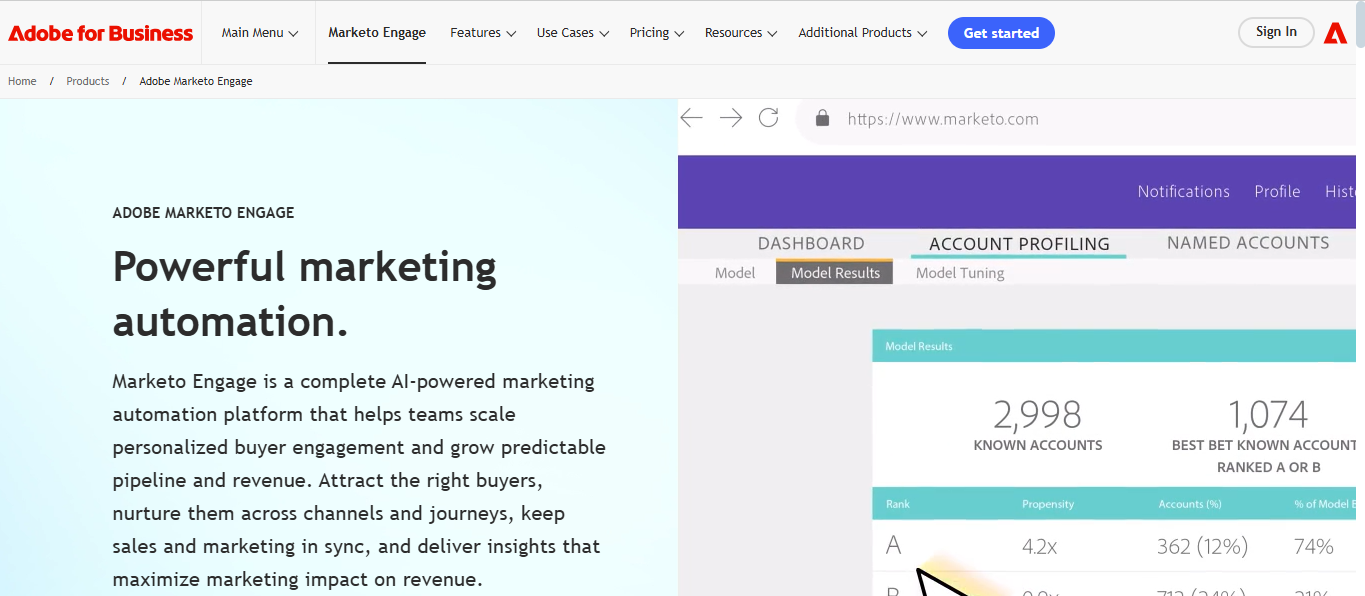The image size is (1365, 596).
Task: Click the back arrow in the mock browser
Action: click(691, 118)
